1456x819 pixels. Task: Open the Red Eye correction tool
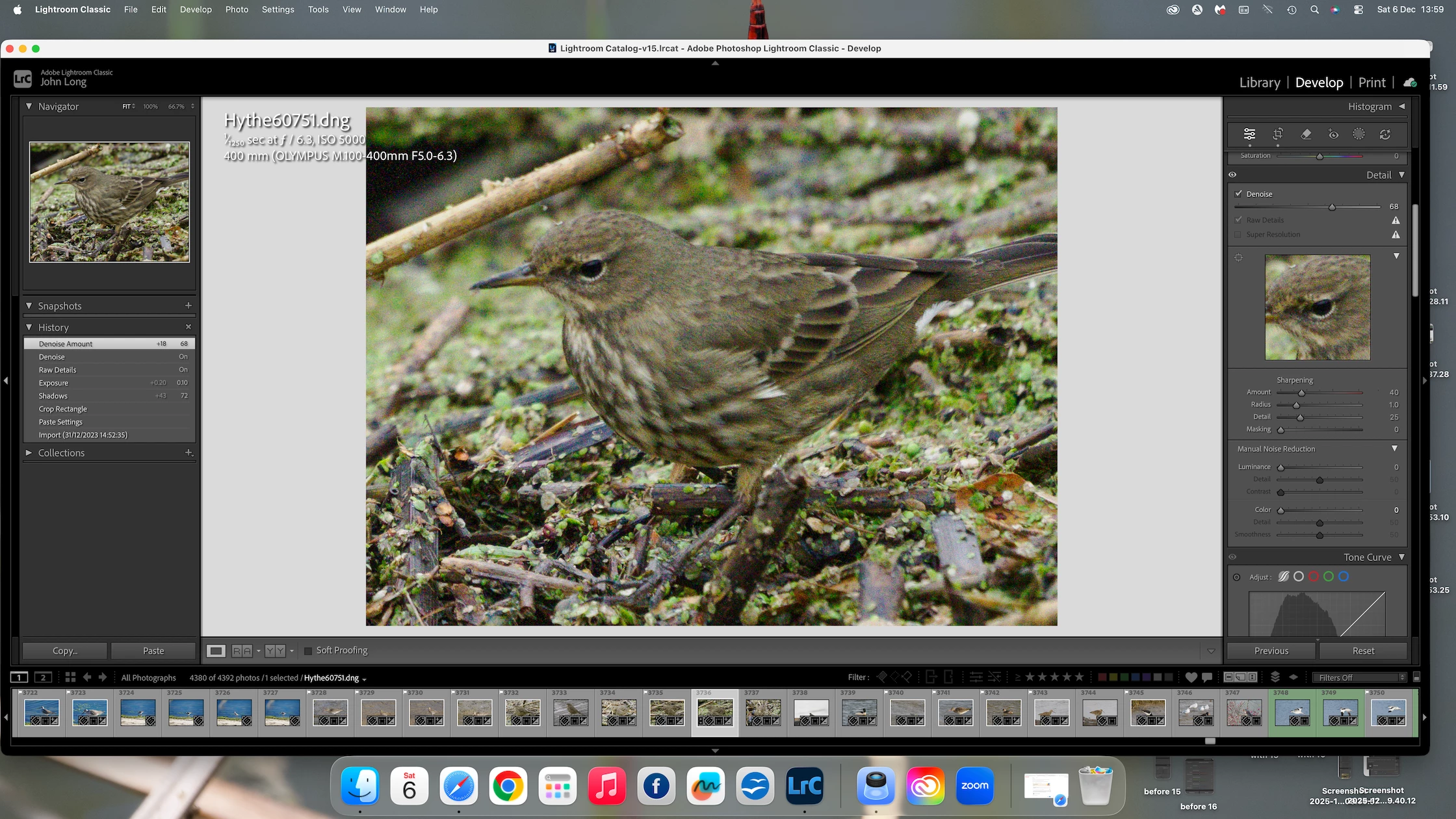click(1333, 134)
